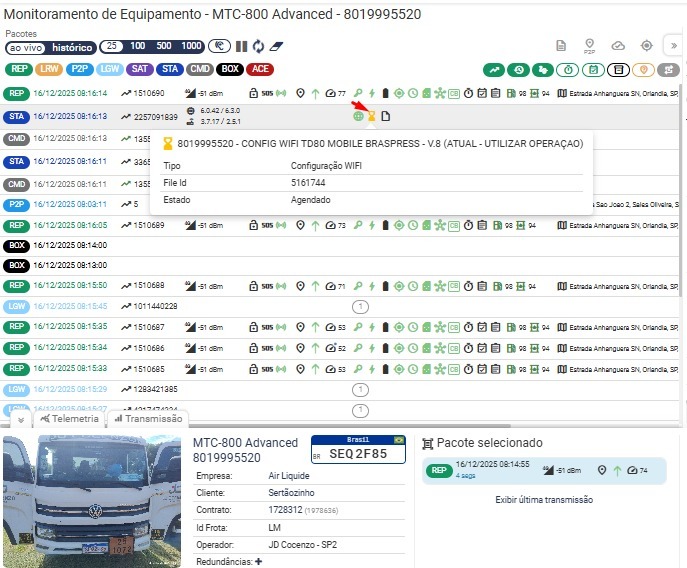Click the blue refresh packets icon
Image resolution: width=687 pixels, height=568 pixels.
(258, 46)
